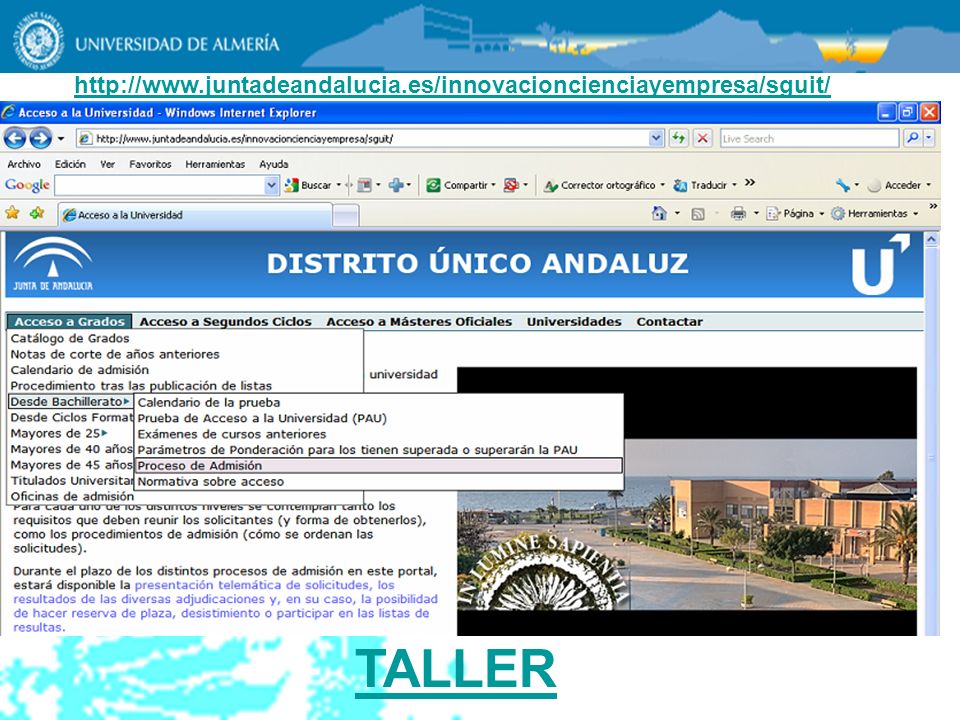Expand the Google toolbar search dropdown
This screenshot has width=960, height=720.
pos(272,185)
